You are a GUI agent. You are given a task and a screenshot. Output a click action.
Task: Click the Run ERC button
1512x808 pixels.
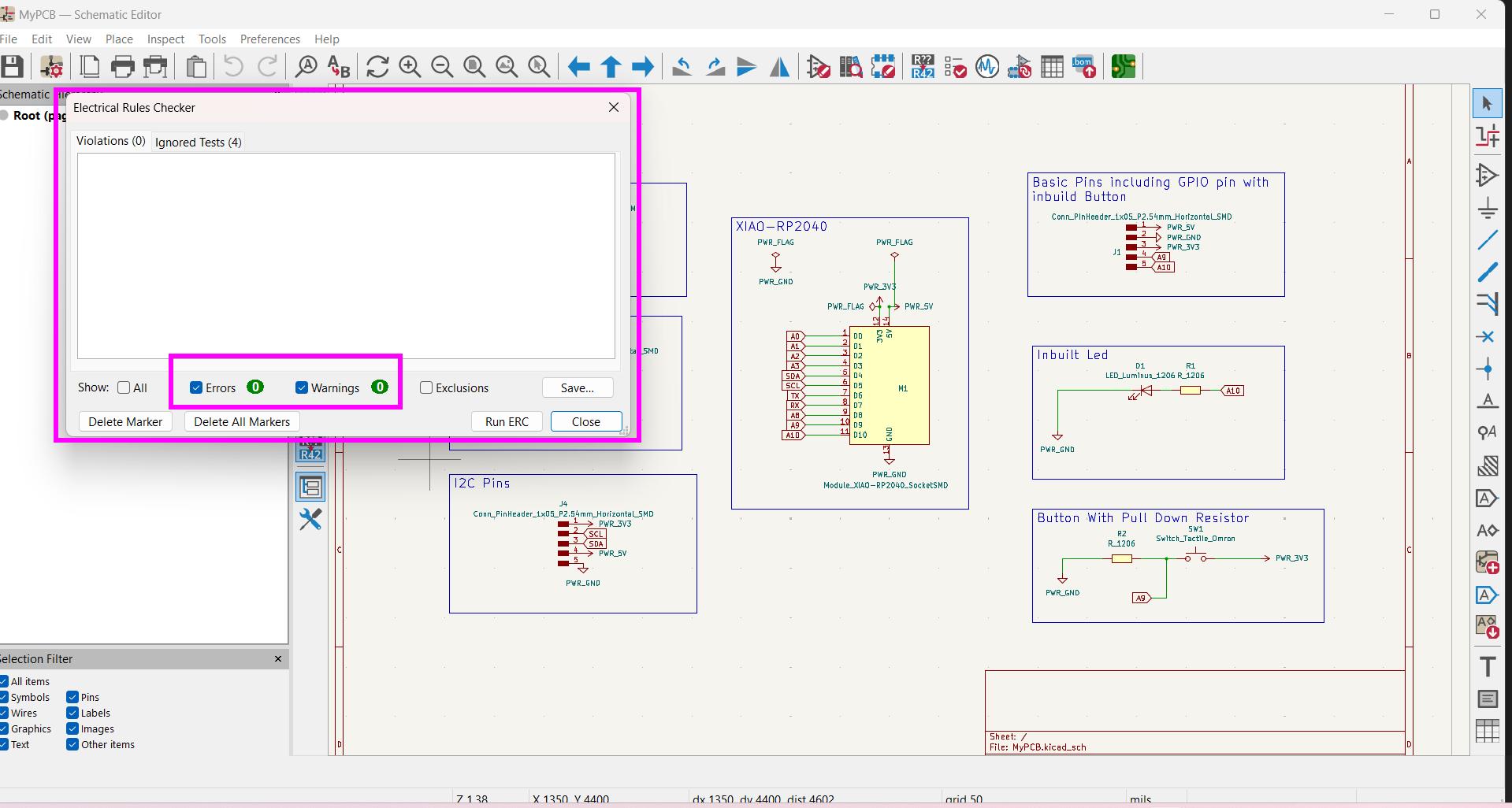coord(507,421)
